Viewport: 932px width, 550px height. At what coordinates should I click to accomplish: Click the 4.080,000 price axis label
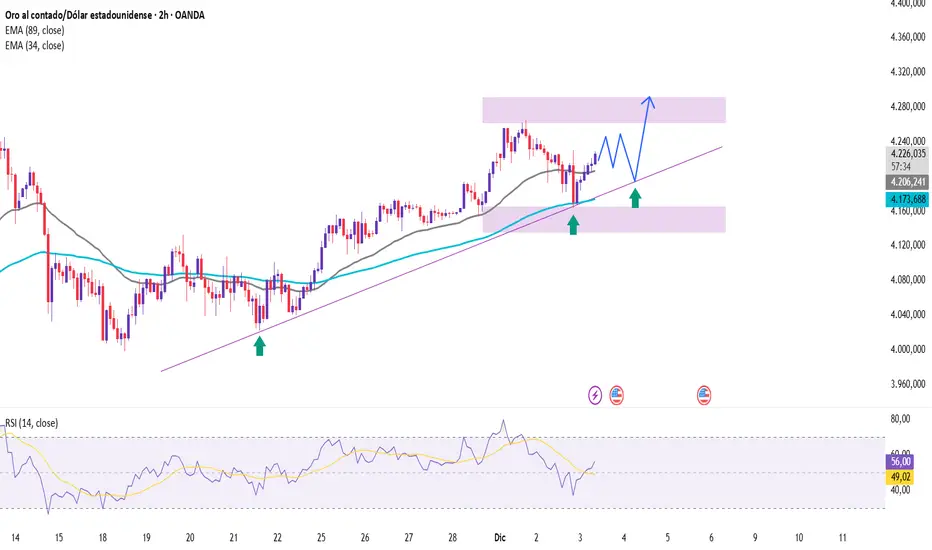click(908, 279)
